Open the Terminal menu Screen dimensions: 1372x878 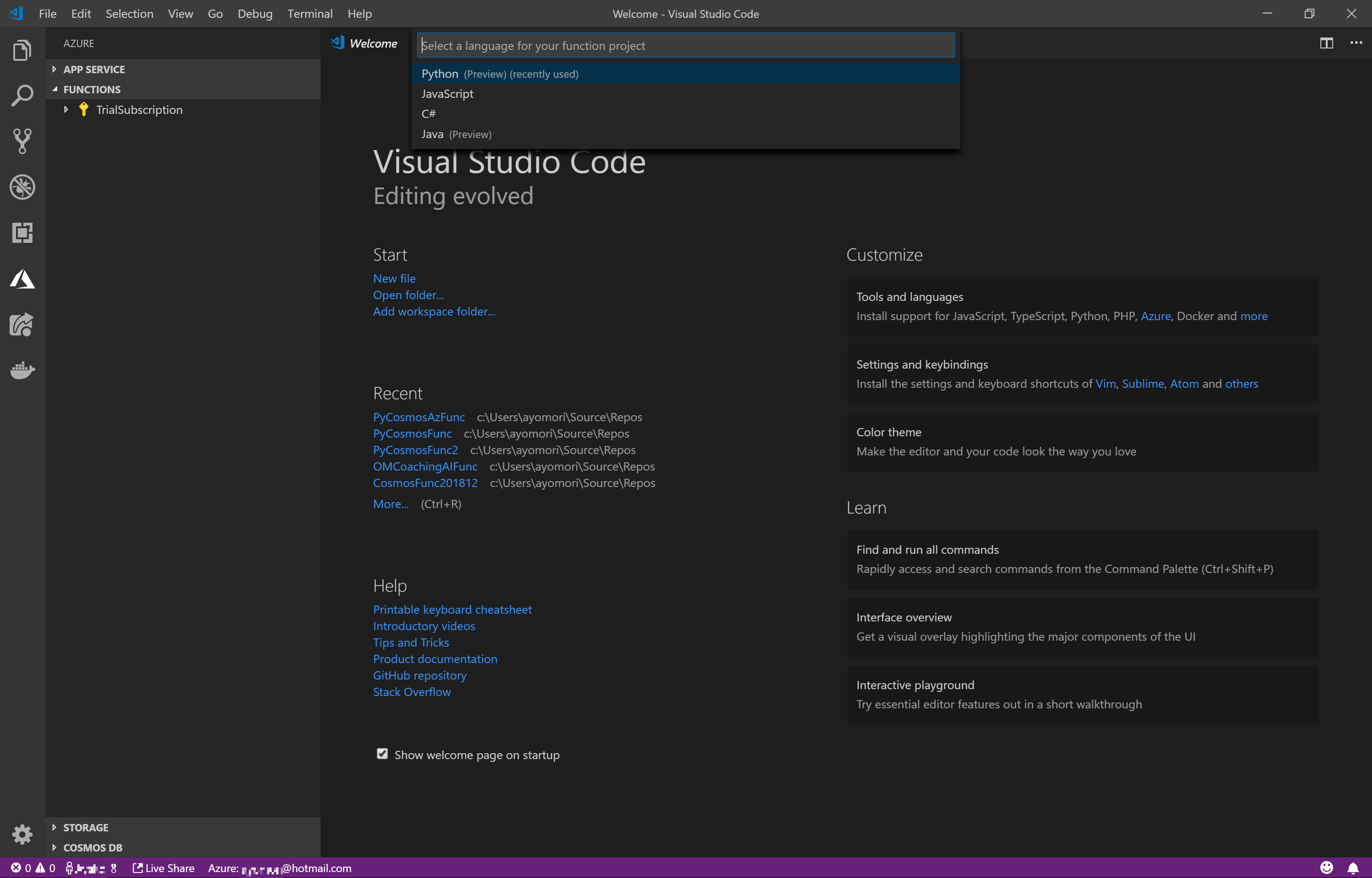coord(310,14)
